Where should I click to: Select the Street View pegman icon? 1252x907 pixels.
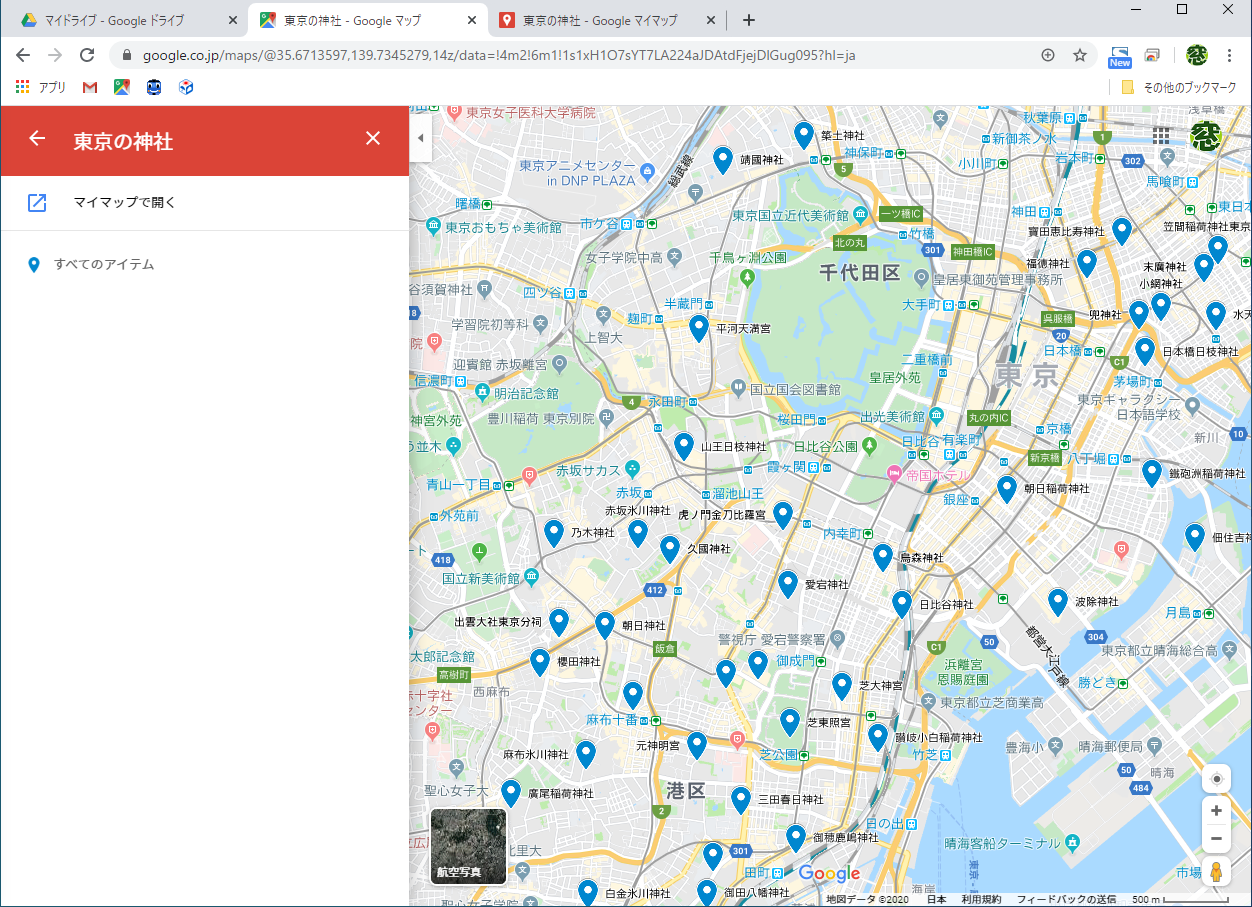[1216, 872]
